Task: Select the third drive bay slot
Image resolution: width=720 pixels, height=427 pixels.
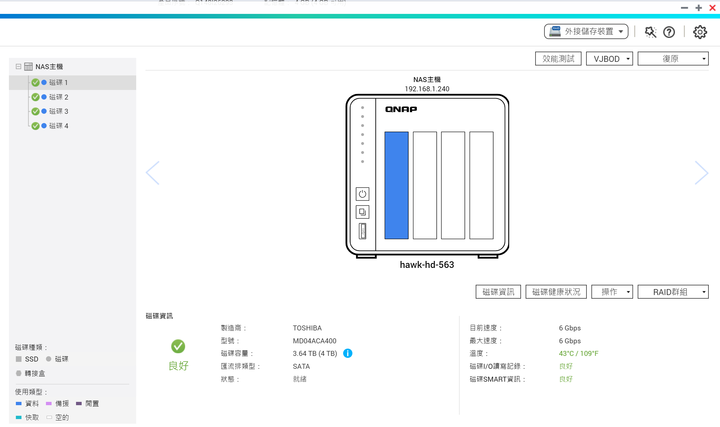Action: (453, 185)
